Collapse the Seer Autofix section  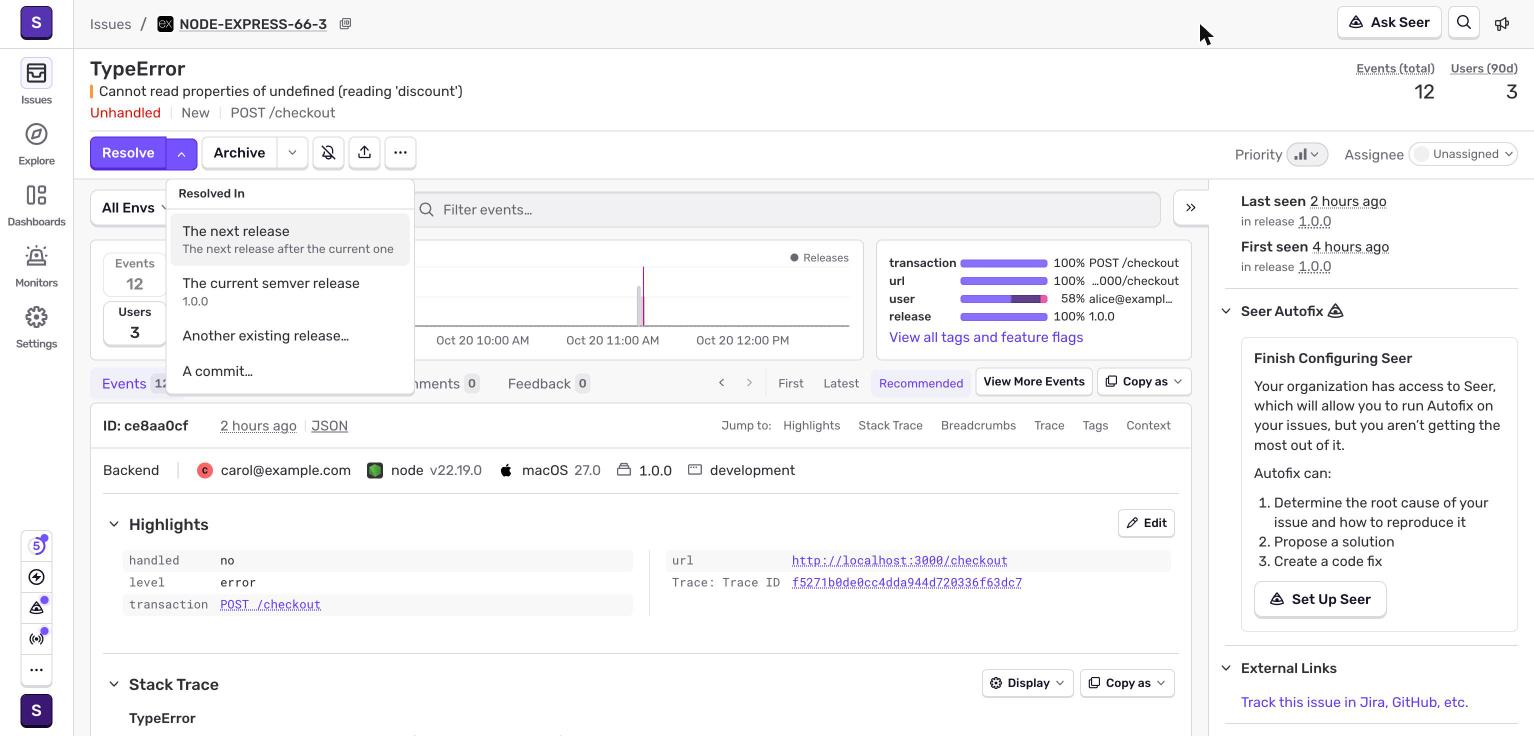pyautogui.click(x=1226, y=311)
